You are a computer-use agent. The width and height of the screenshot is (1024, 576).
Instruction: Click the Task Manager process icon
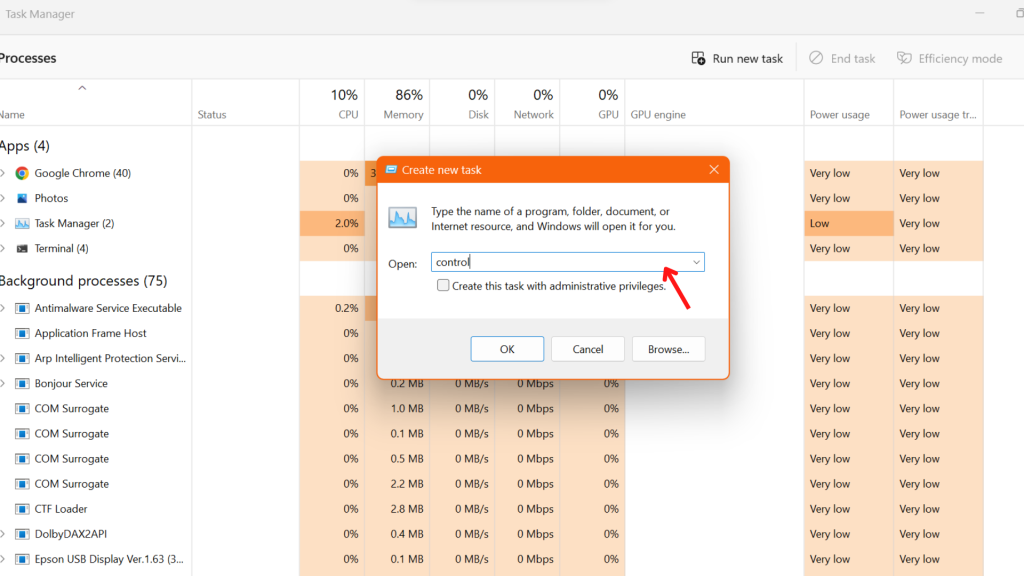click(22, 223)
